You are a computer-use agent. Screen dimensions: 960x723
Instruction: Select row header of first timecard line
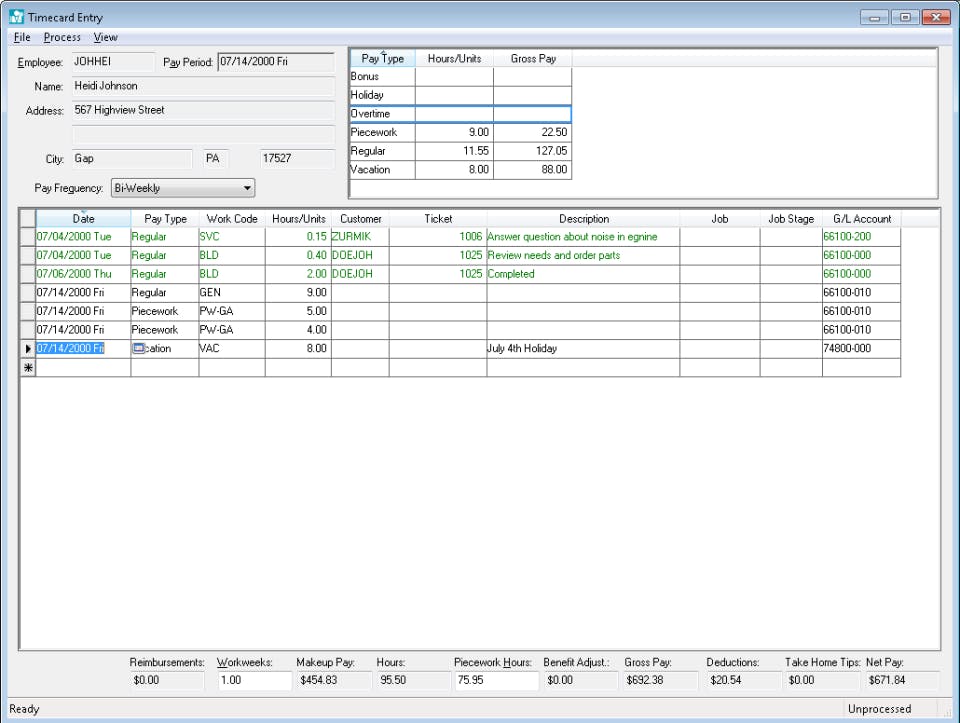tap(27, 237)
